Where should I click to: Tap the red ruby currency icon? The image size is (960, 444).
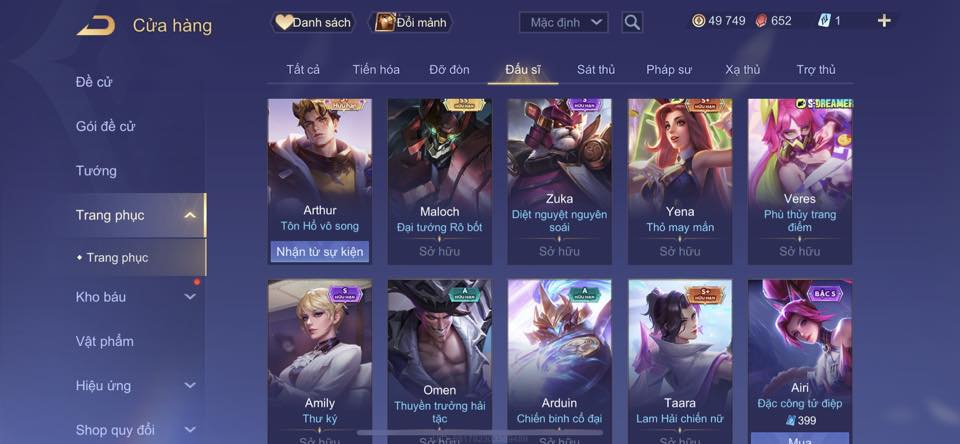(762, 21)
